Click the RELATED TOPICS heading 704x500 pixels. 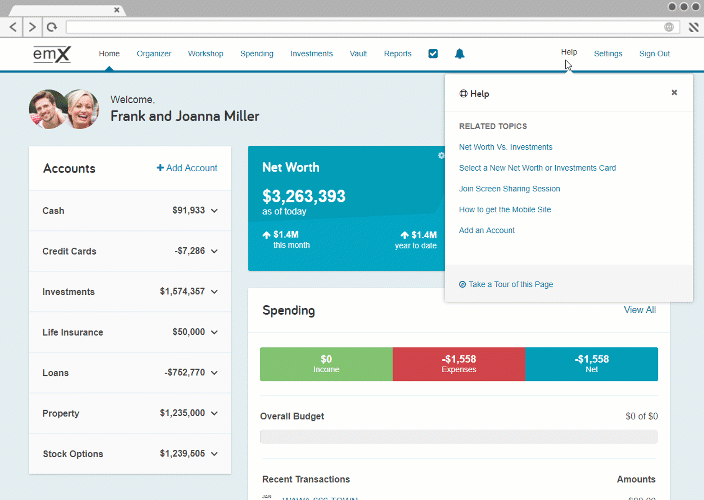click(x=493, y=126)
